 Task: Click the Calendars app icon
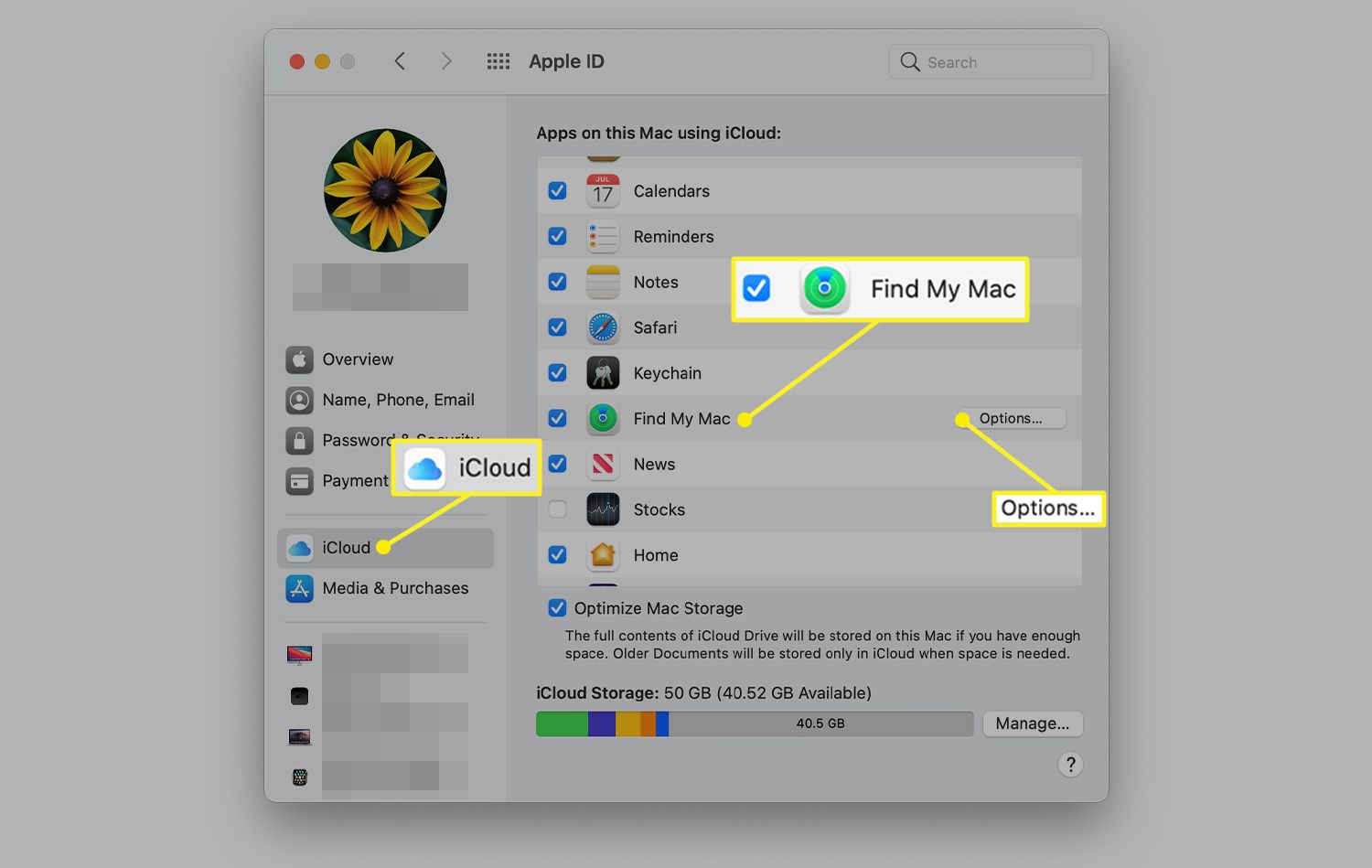603,190
